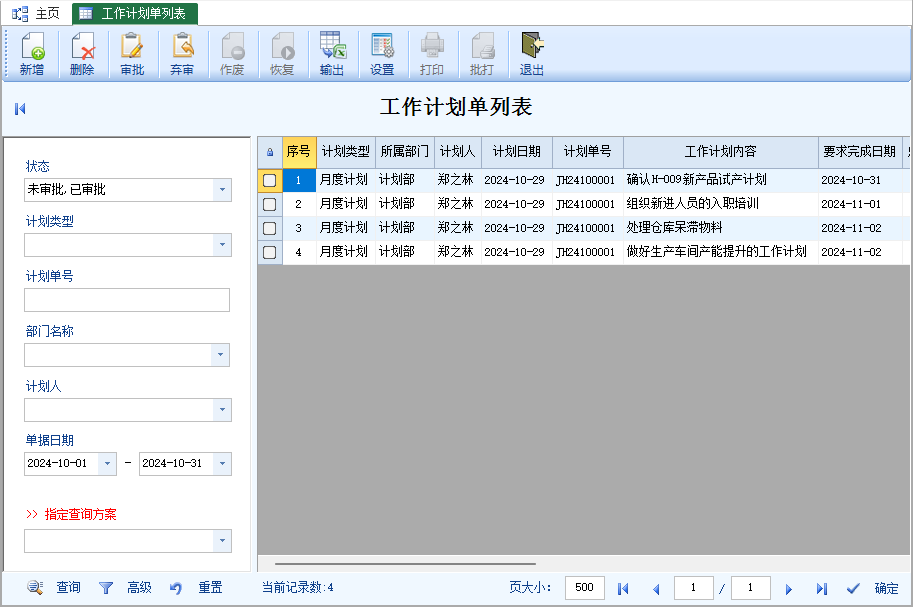Click the 计划日期 column header
This screenshot has width=913, height=607.
(x=516, y=152)
